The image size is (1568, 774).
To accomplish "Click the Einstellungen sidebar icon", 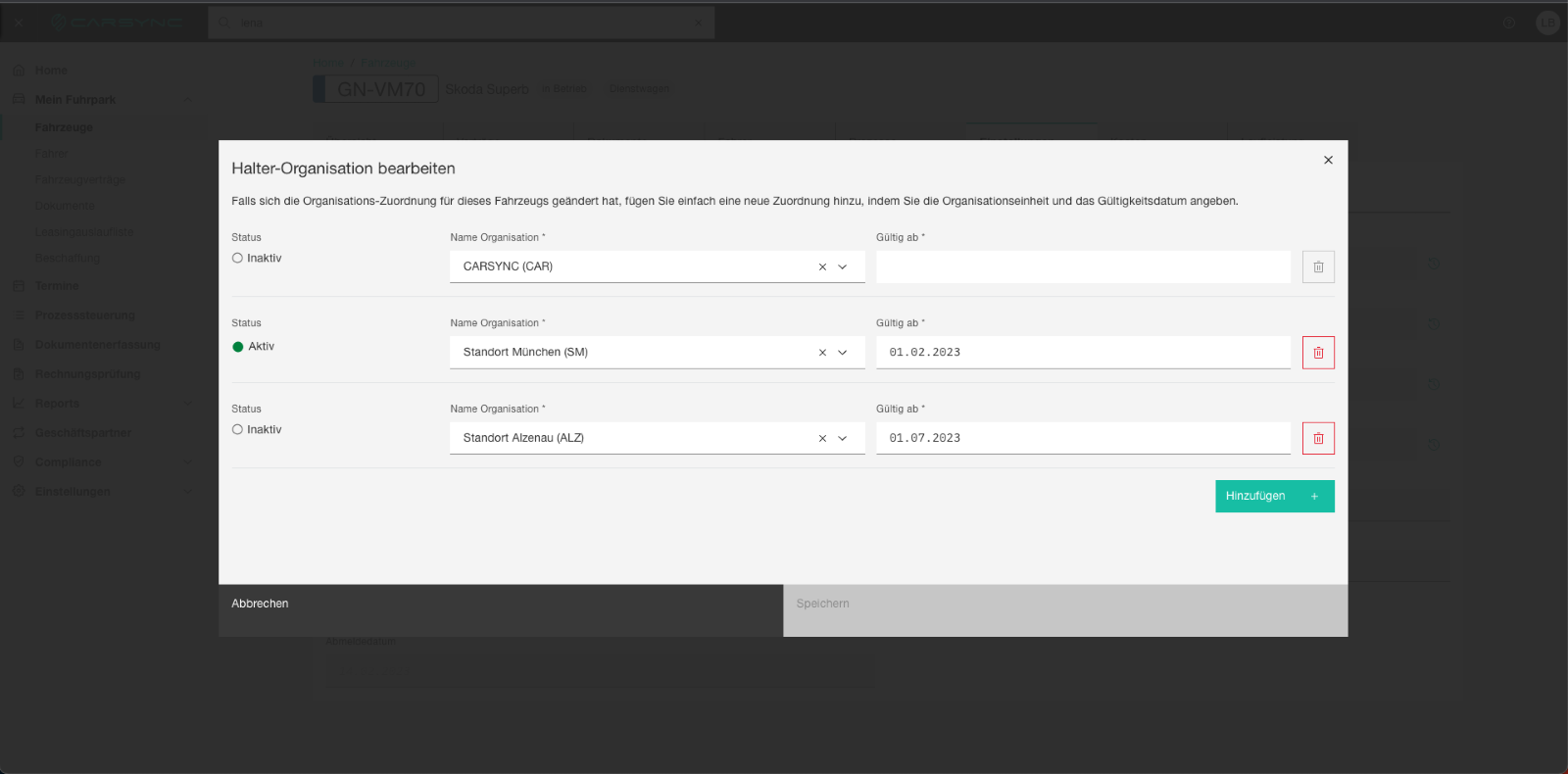I will tap(18, 492).
